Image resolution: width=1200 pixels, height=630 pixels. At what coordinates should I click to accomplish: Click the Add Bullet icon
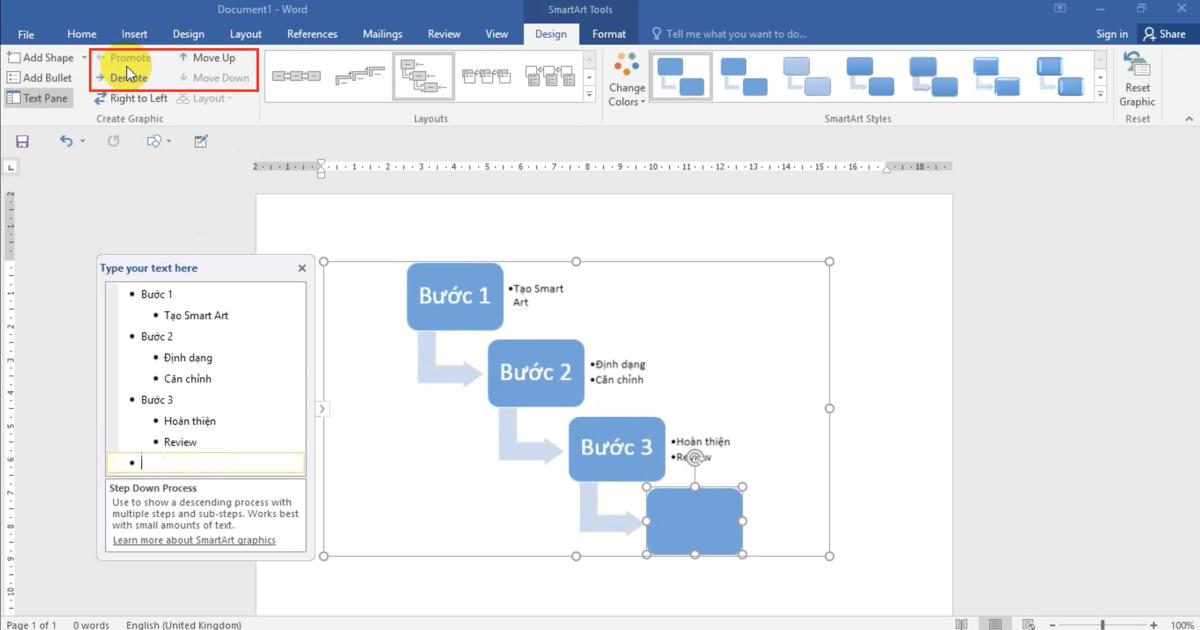click(x=14, y=78)
